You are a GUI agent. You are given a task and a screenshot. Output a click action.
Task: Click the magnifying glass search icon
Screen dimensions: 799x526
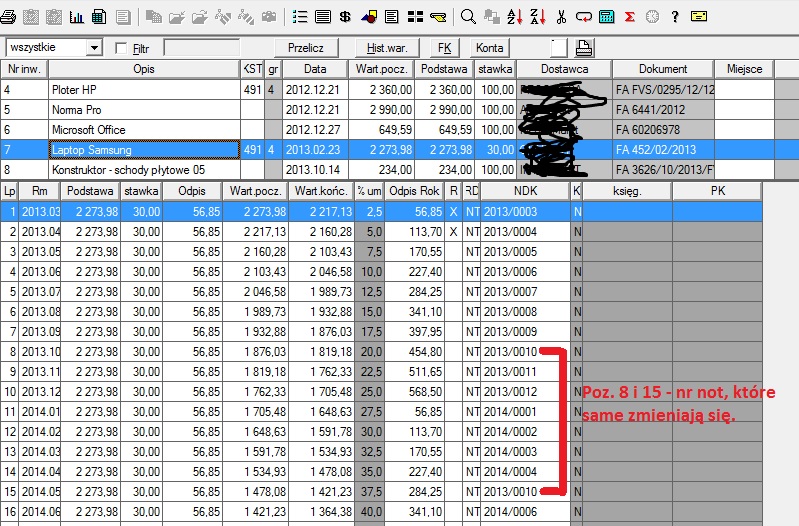tap(468, 17)
